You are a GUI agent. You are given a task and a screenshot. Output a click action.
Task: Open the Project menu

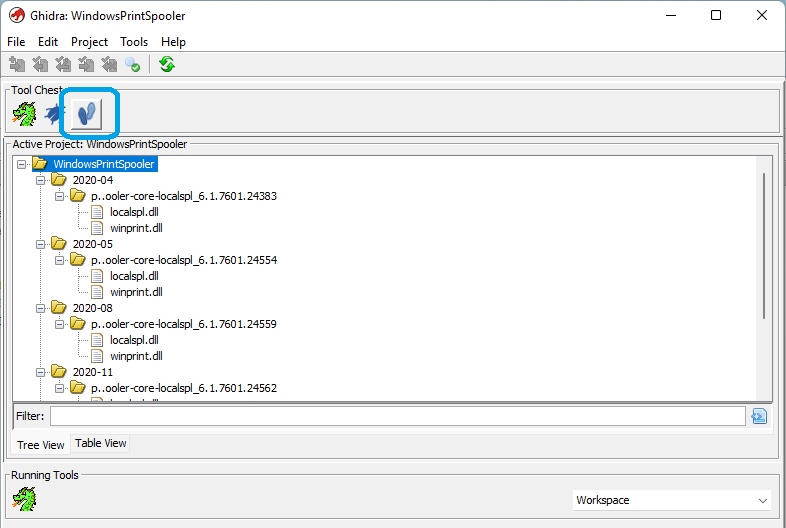click(x=89, y=42)
